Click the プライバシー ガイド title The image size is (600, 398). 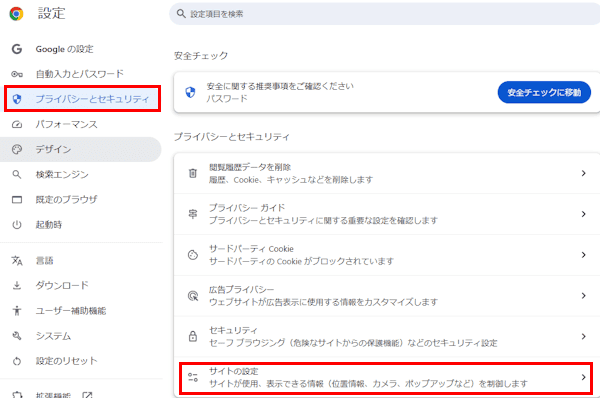[247, 208]
